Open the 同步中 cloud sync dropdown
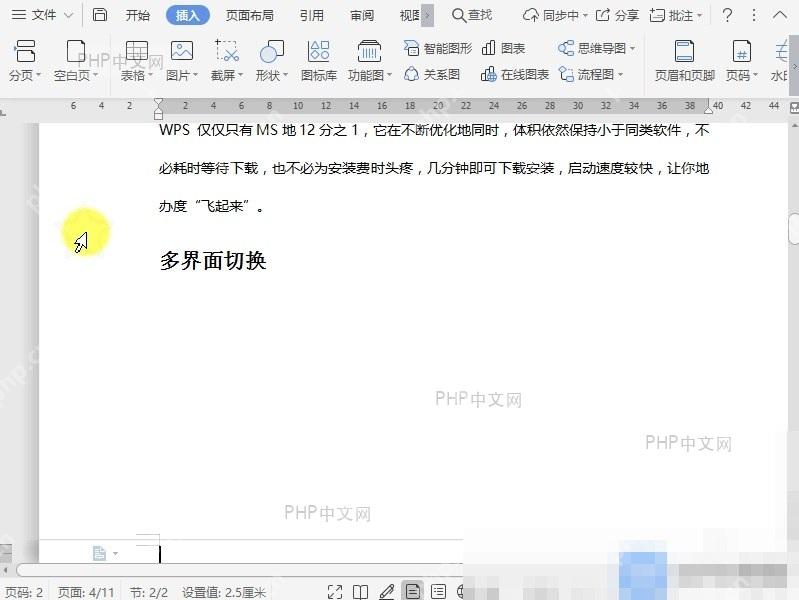Viewport: 799px width, 600px height. [555, 15]
